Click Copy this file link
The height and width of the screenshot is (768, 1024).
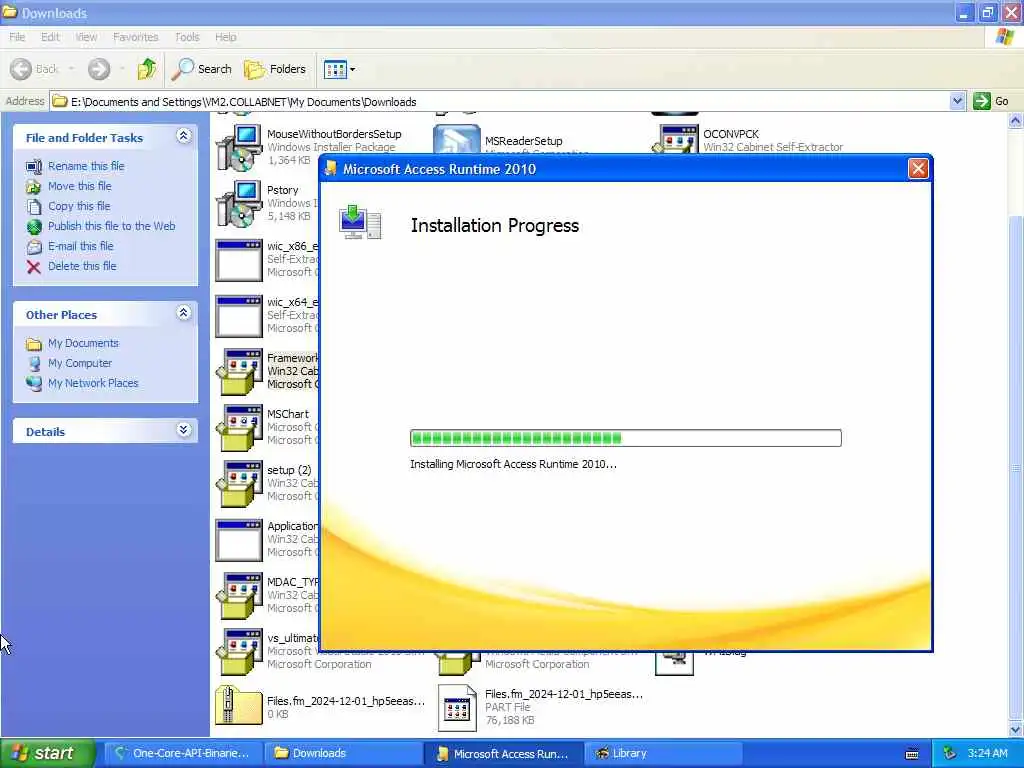(79, 206)
